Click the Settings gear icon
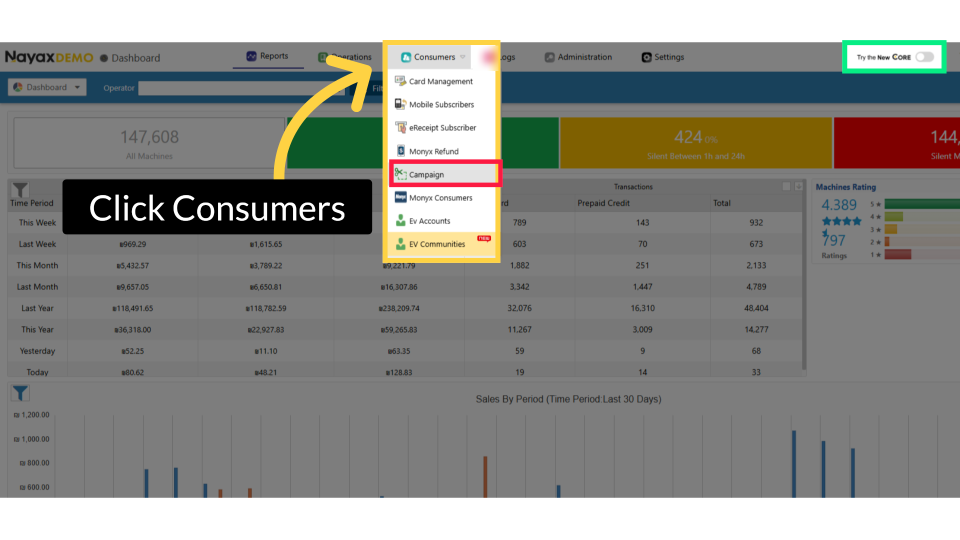 click(646, 57)
